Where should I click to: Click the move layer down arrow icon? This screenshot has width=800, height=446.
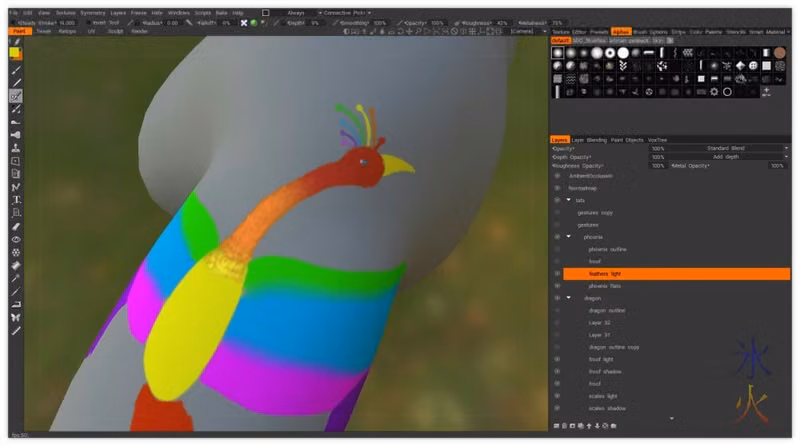tap(597, 426)
